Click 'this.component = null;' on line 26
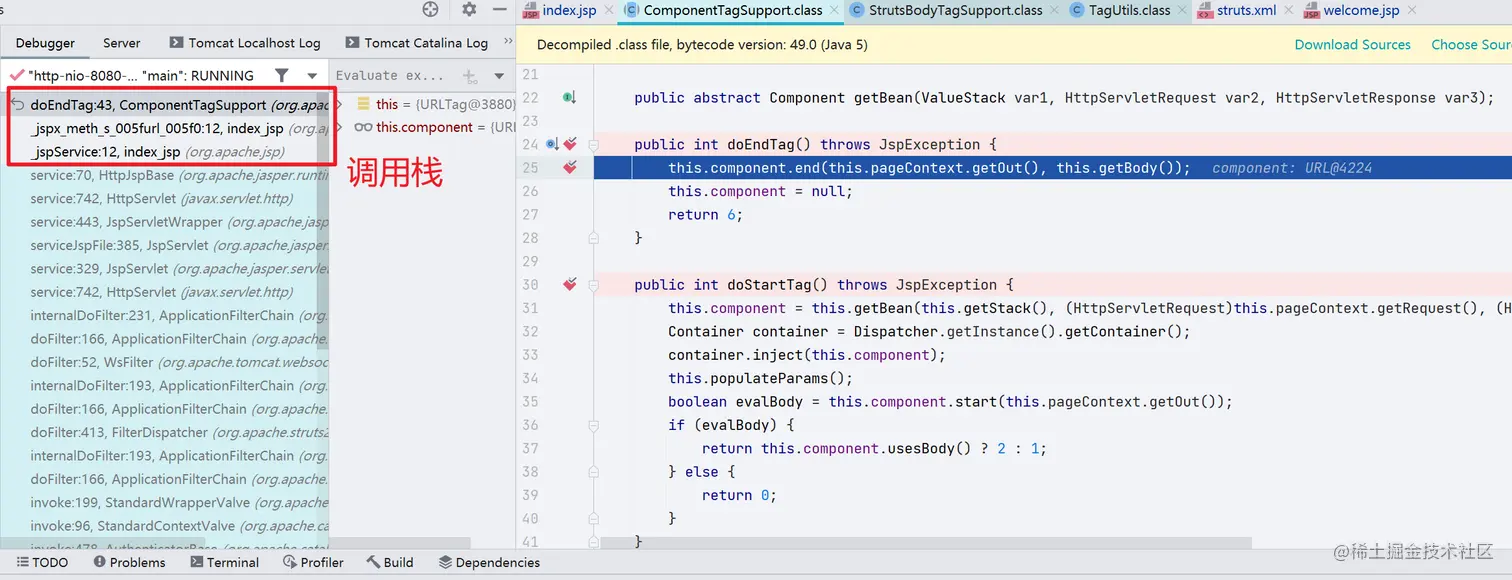 [760, 191]
